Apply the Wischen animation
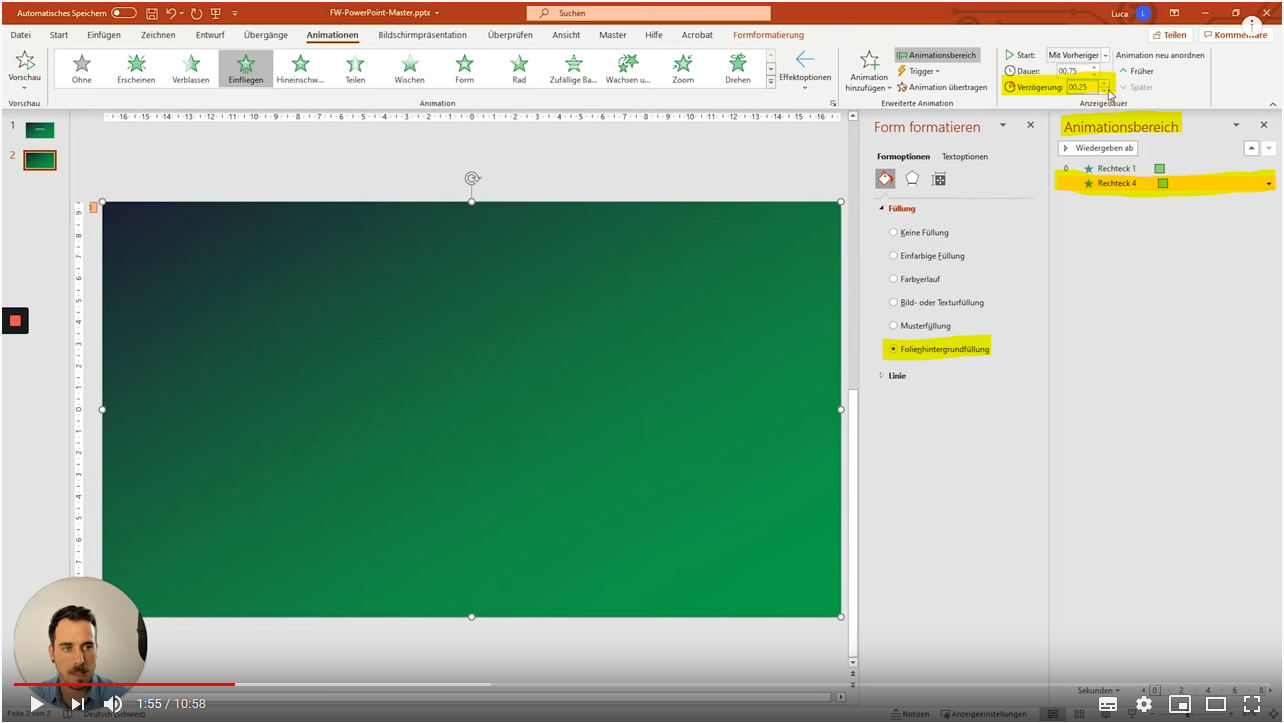 tap(410, 69)
